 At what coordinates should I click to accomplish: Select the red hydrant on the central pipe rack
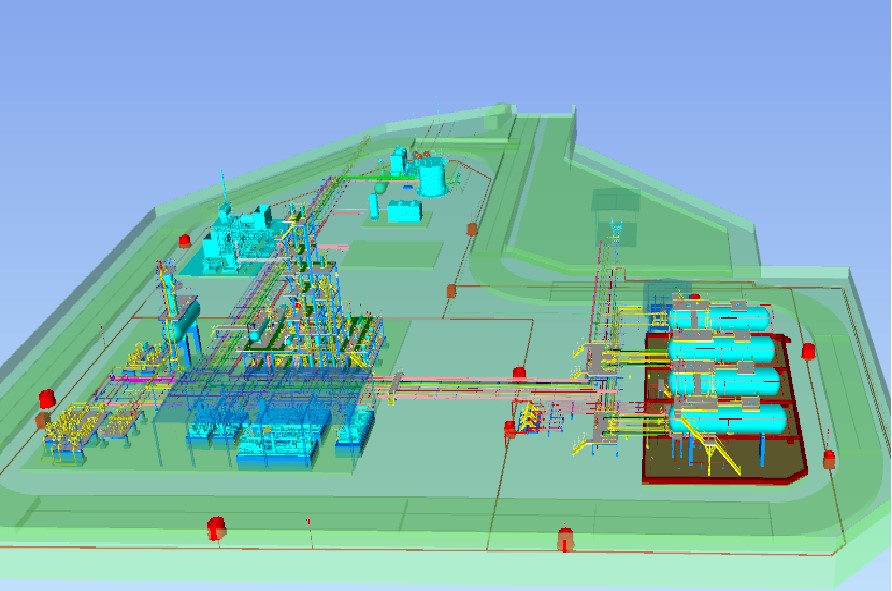coord(519,373)
